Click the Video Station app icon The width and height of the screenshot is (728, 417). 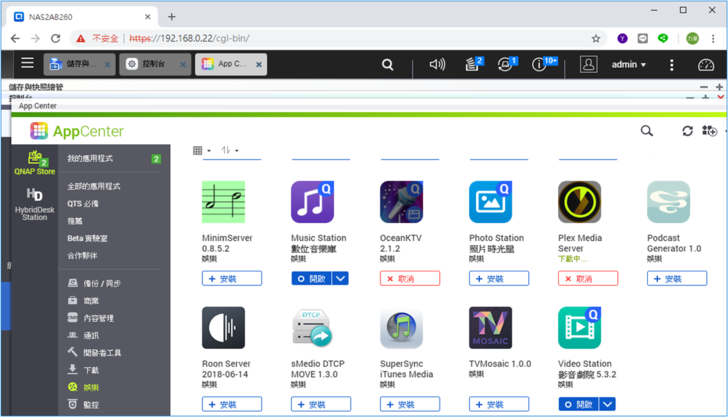pos(579,327)
